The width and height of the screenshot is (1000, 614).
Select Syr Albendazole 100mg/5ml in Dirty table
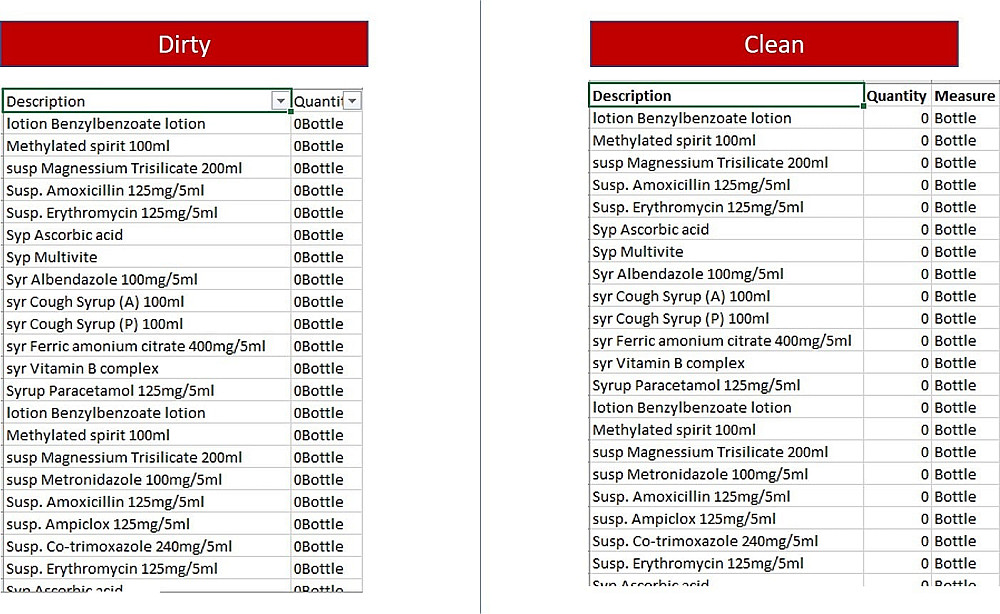[x=147, y=279]
